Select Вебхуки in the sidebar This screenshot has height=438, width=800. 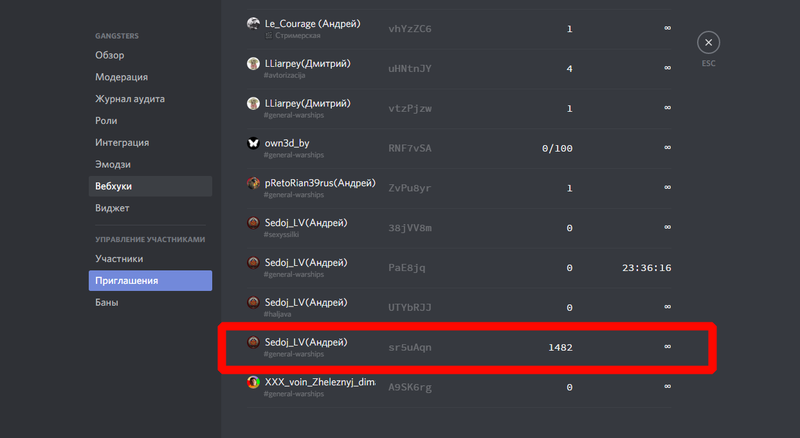[x=150, y=186]
